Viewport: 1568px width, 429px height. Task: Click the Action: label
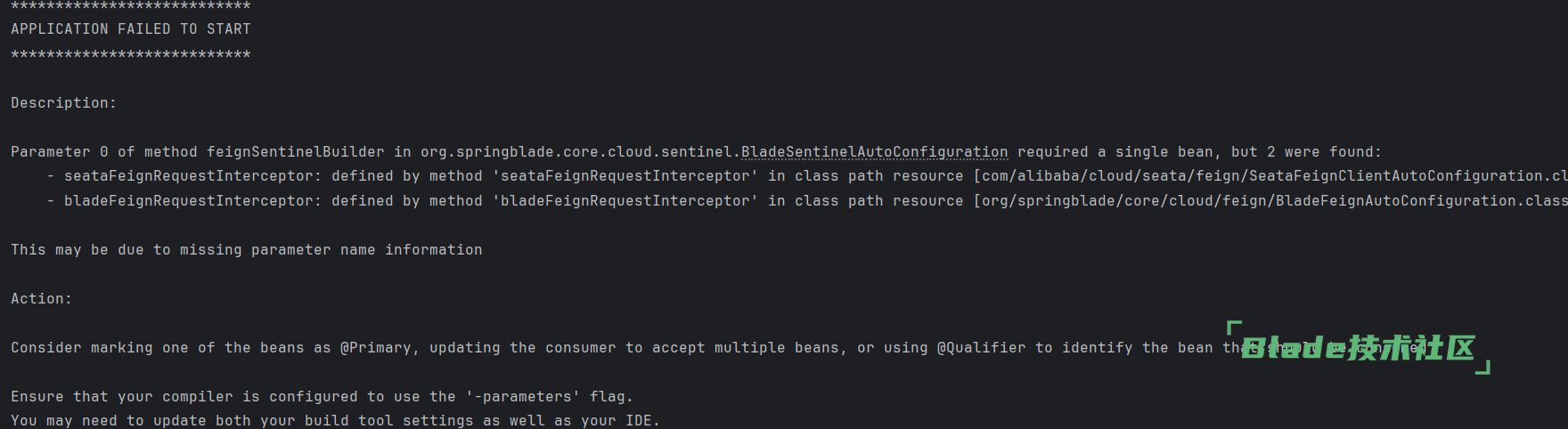coord(41,299)
